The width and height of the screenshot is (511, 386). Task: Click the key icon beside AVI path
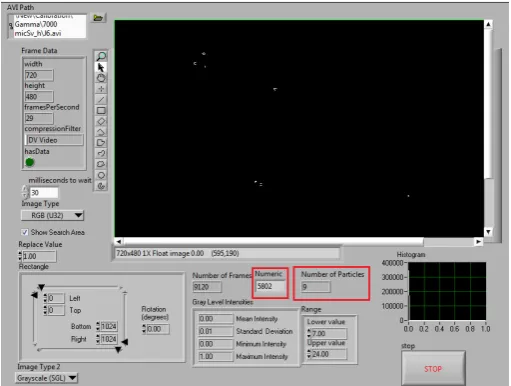click(11, 25)
